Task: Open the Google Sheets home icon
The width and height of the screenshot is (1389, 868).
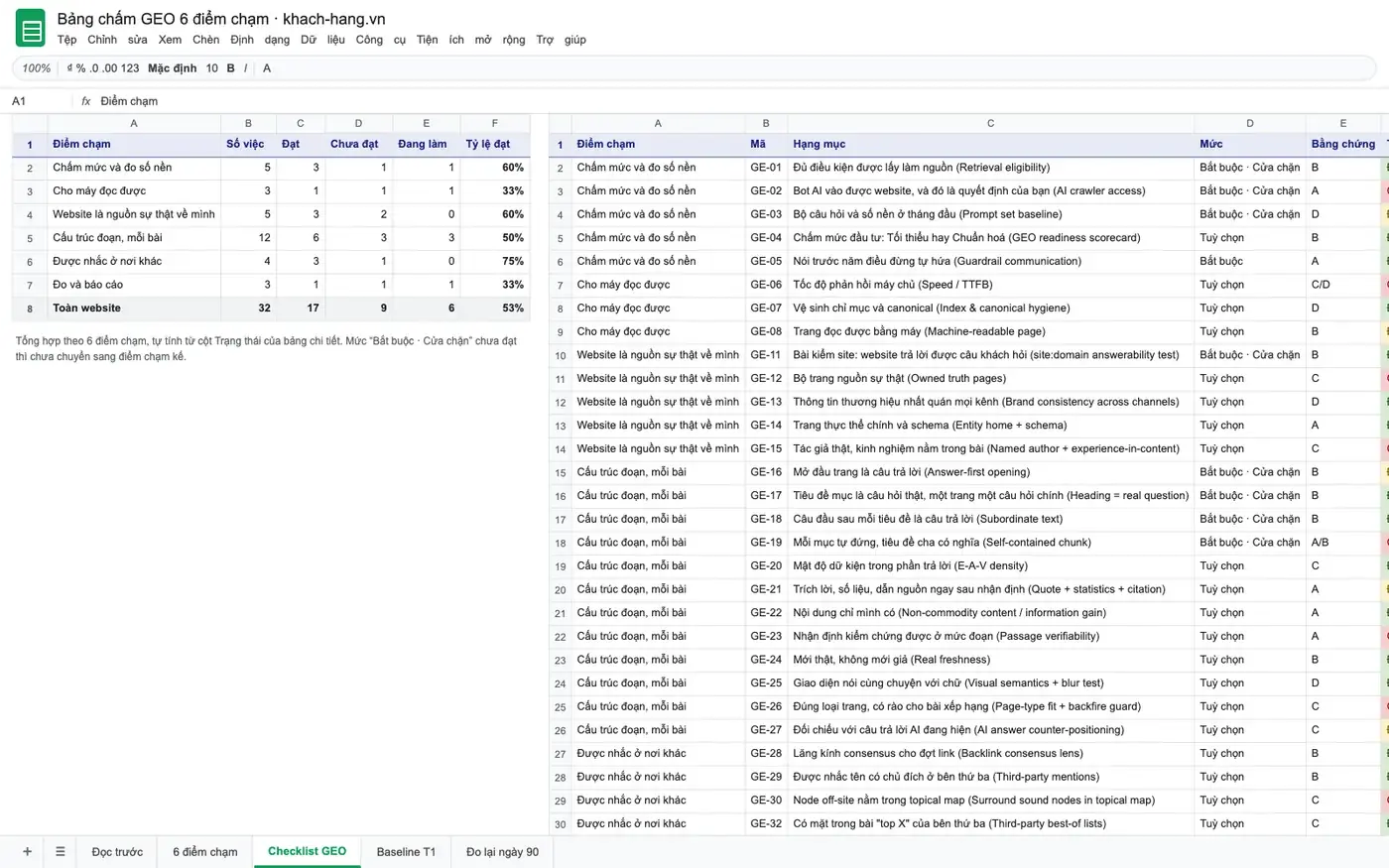Action: [x=31, y=29]
